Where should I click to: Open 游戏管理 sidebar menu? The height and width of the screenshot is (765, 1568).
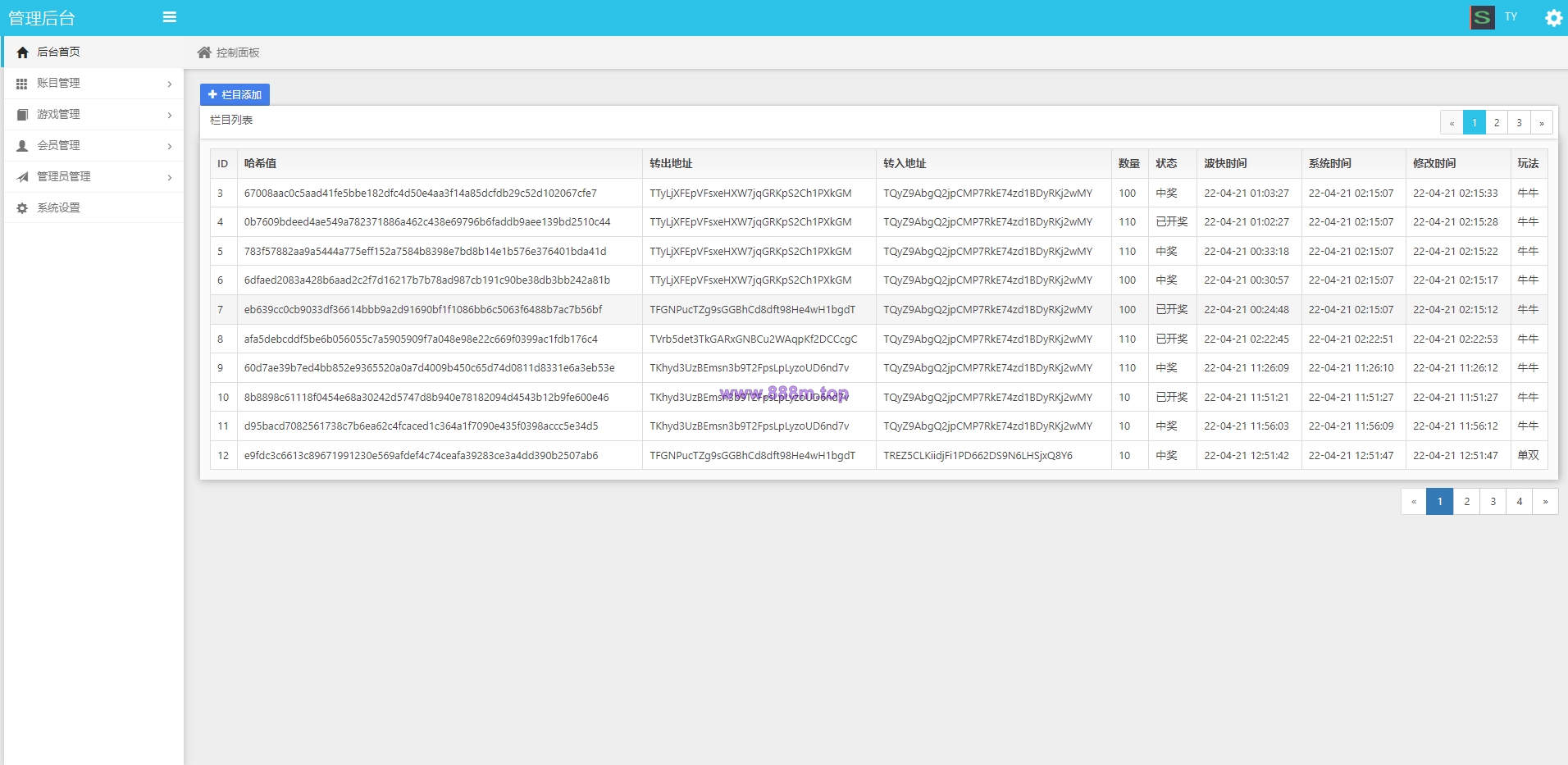(x=93, y=114)
